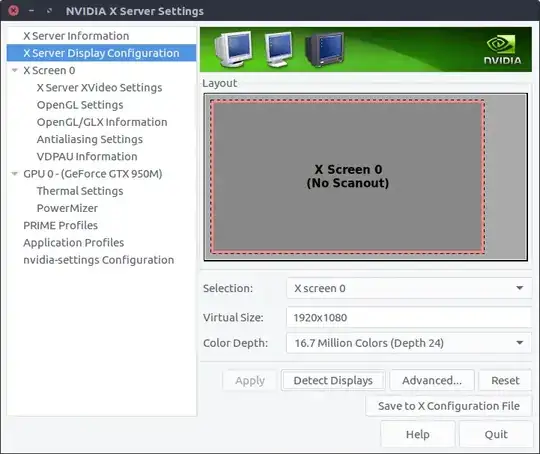
Task: Open PRIME Profiles page
Action: point(61,225)
